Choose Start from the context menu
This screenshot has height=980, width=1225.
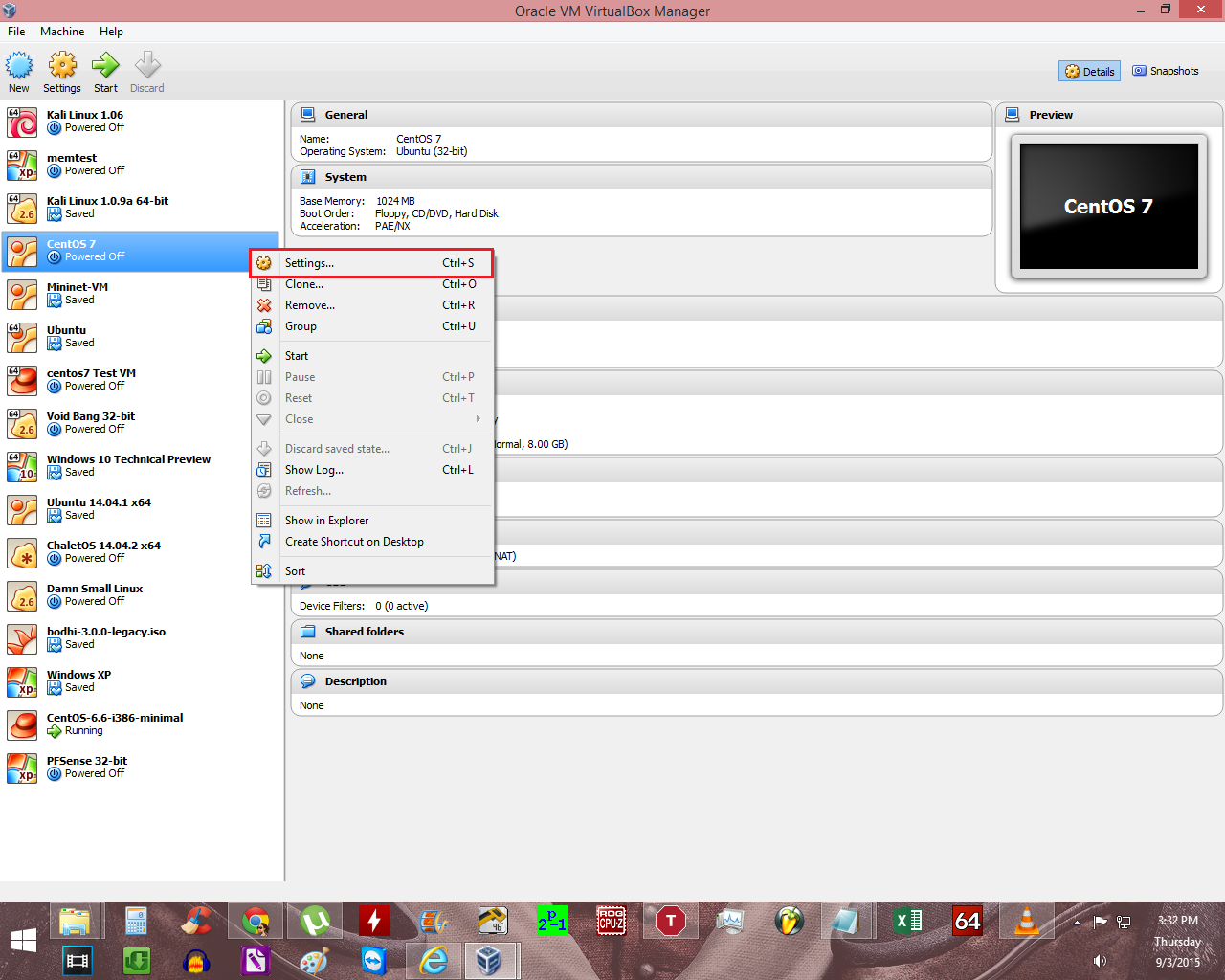[372, 356]
